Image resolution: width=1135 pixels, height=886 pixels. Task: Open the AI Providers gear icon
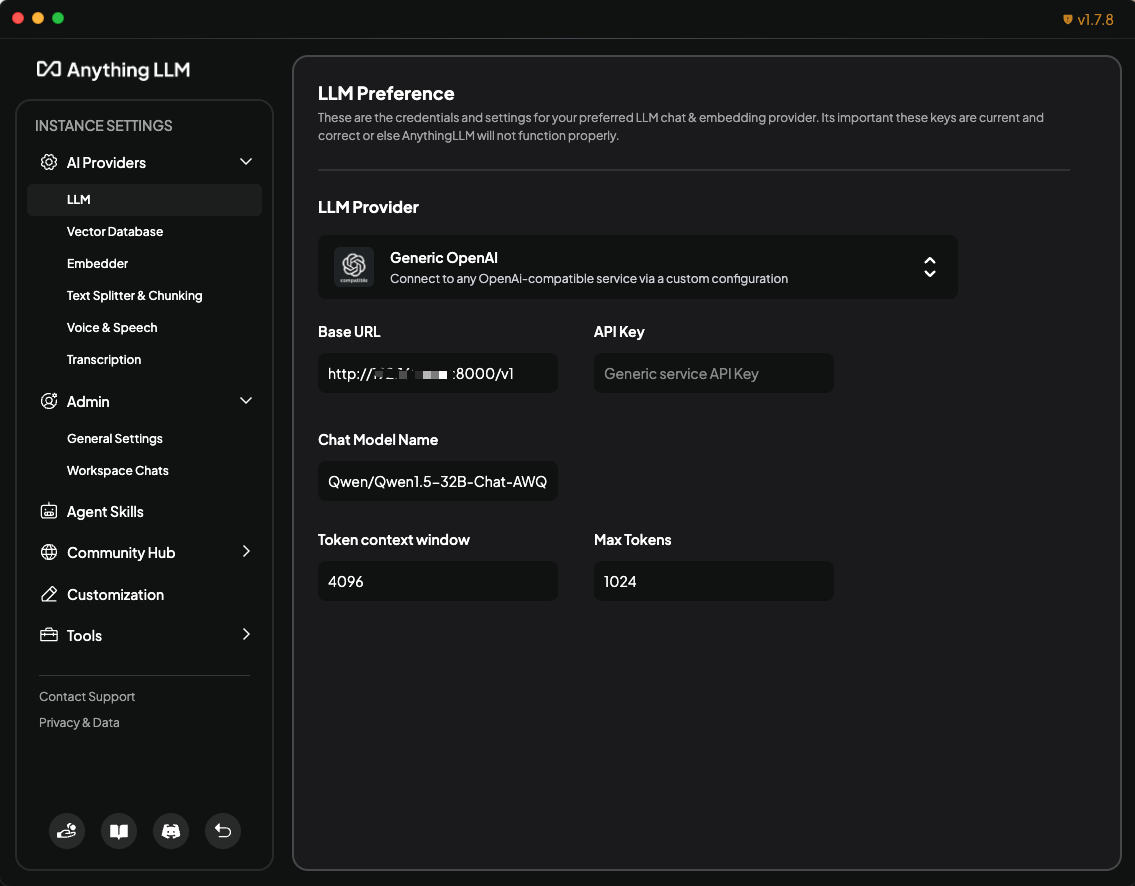pyautogui.click(x=48, y=161)
